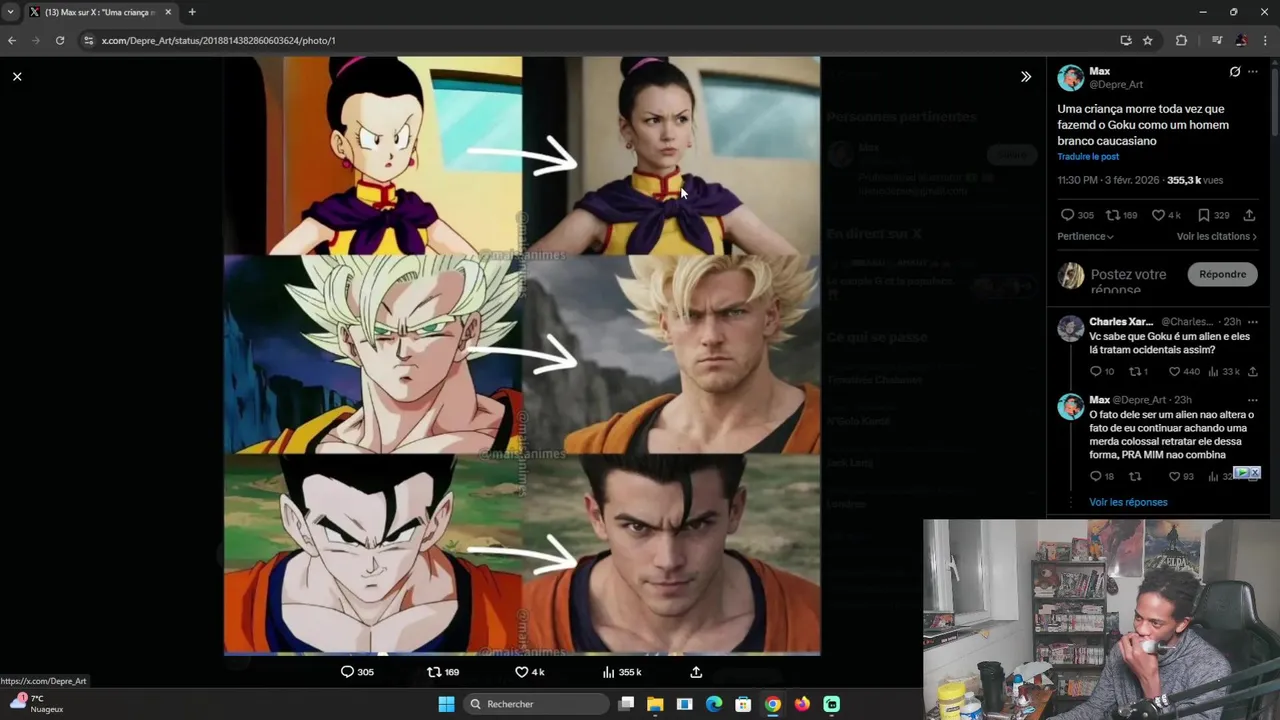Open the browser extensions menu
1280x720 pixels.
tap(1181, 40)
